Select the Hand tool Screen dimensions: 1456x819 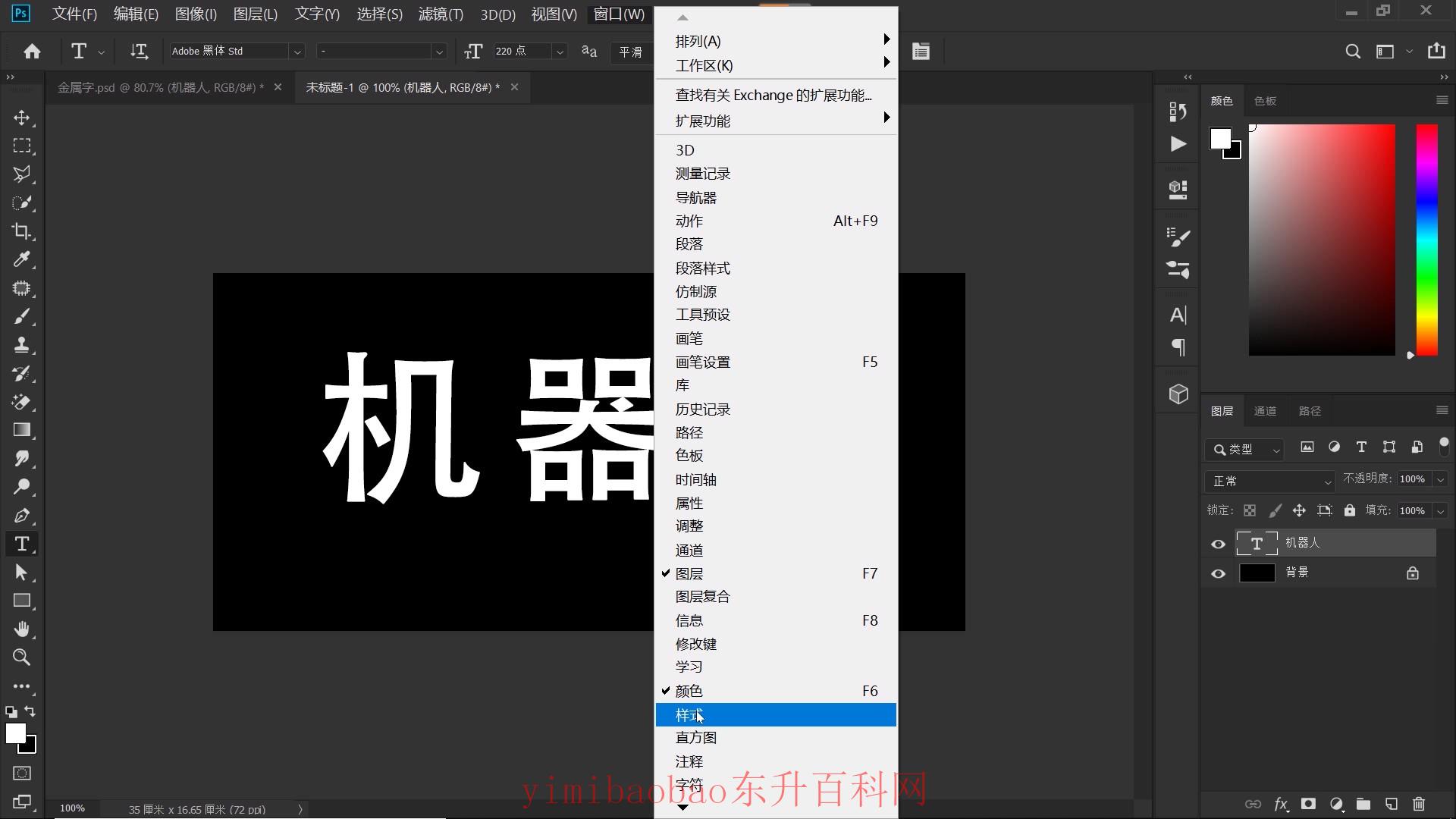click(x=22, y=629)
